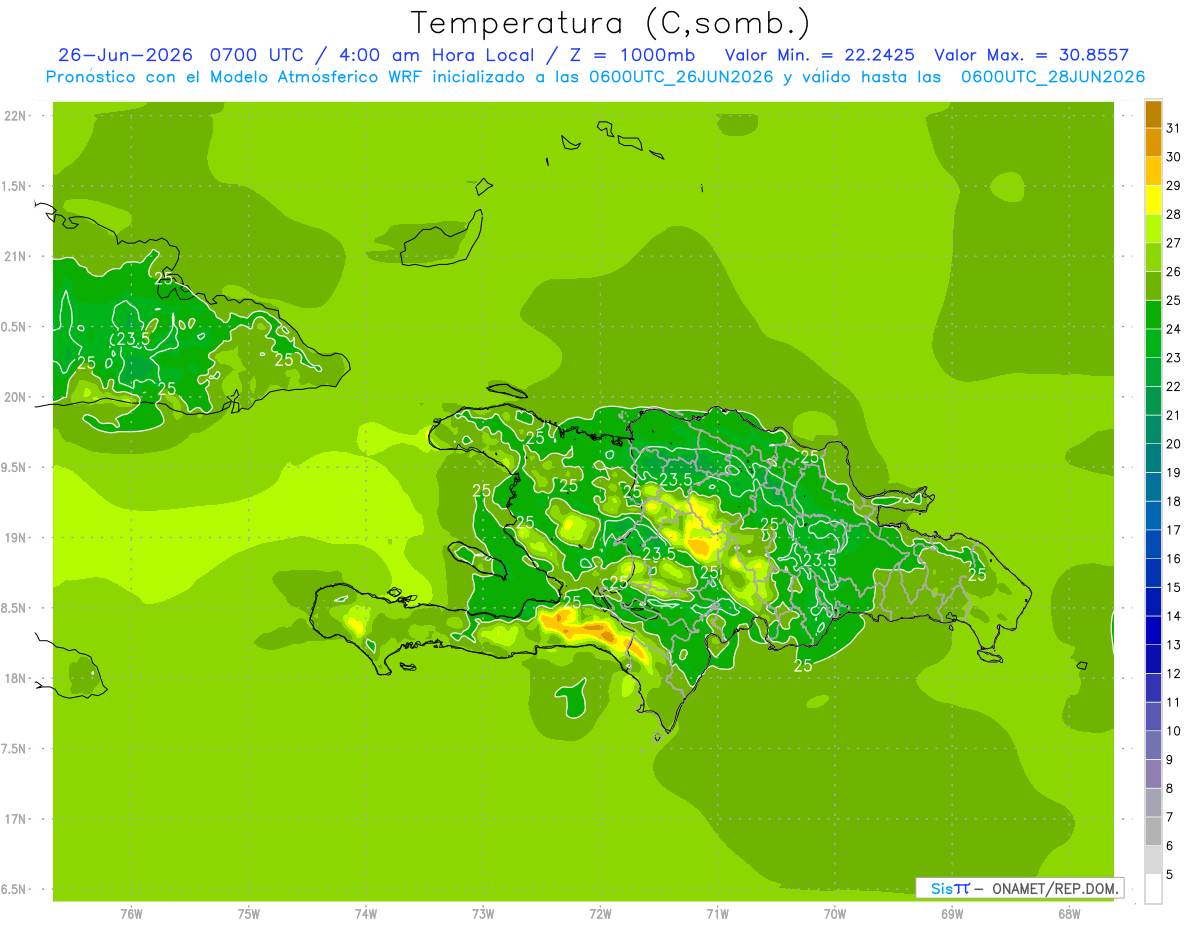Image resolution: width=1200 pixels, height=927 pixels.
Task: Click the '18N' latitude label
Action: [x=15, y=678]
